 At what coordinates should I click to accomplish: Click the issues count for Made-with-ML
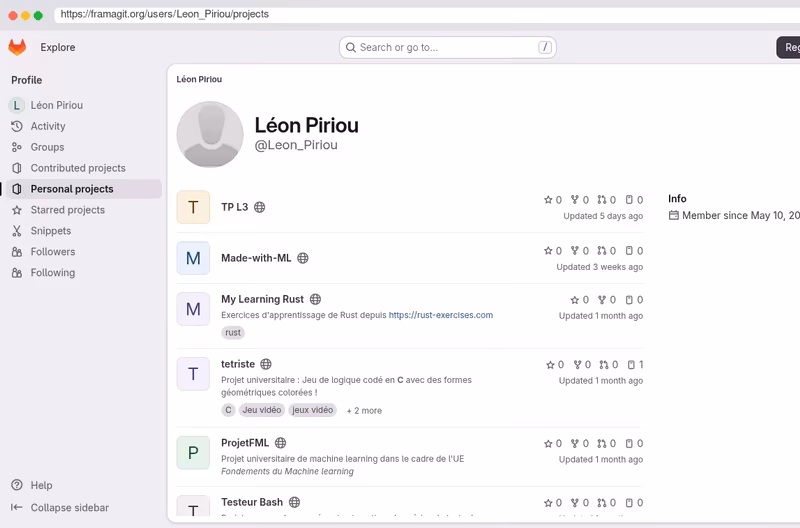point(634,251)
